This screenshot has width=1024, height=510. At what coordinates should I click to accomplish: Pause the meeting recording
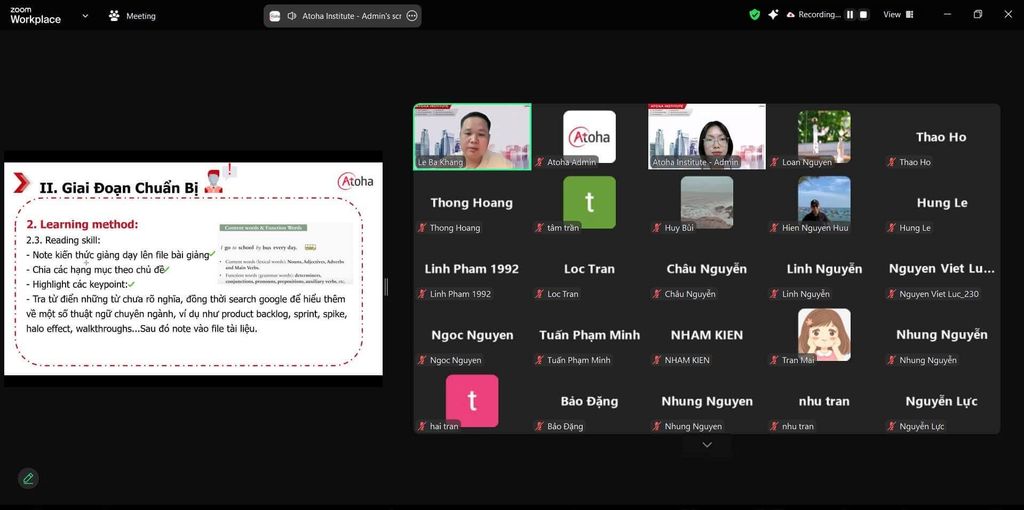pos(850,15)
